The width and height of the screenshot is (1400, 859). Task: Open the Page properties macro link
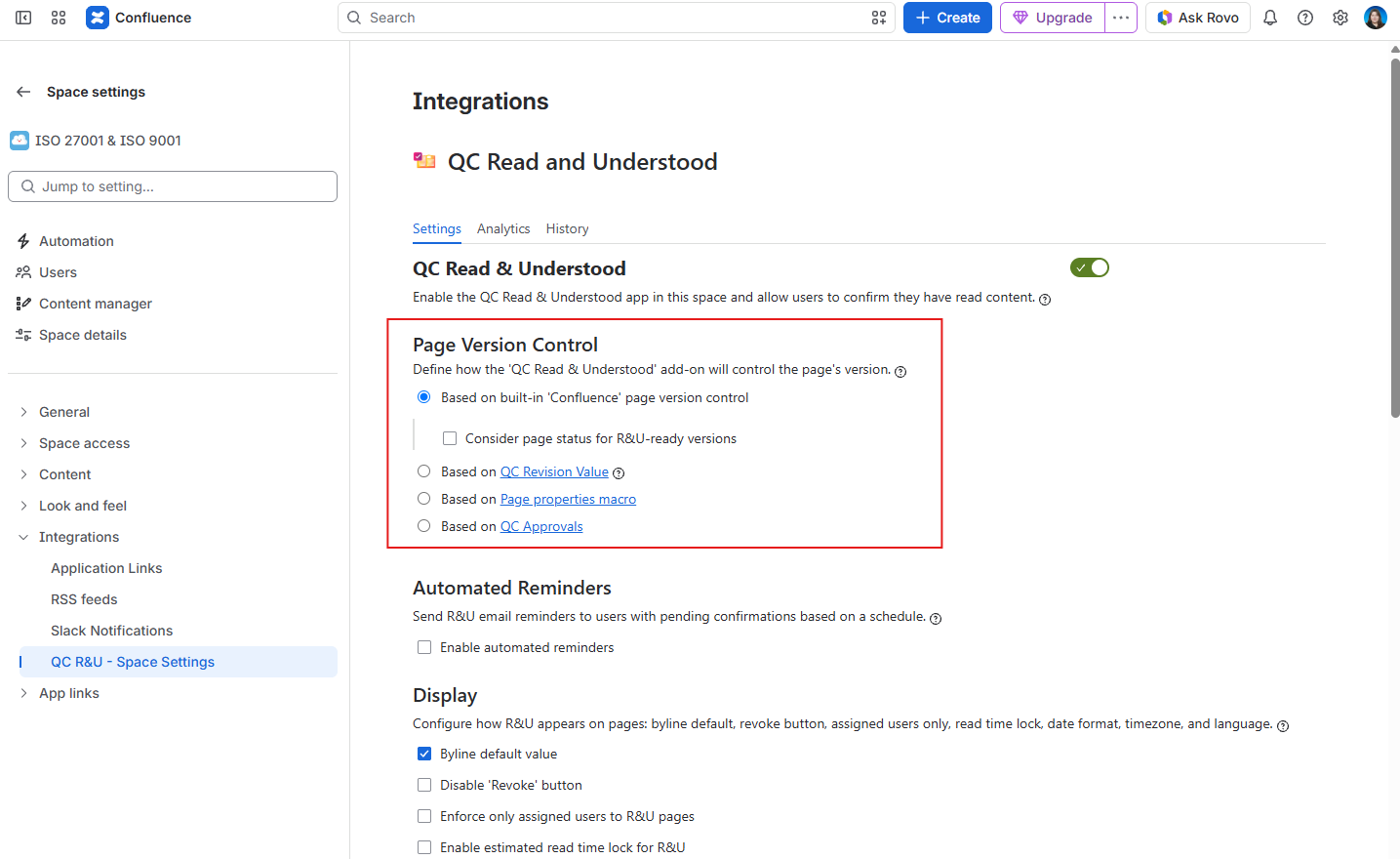click(568, 499)
